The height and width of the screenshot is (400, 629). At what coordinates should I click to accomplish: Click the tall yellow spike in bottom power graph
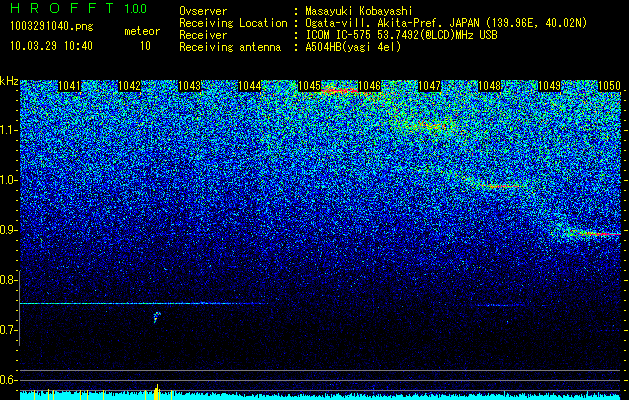[156, 392]
